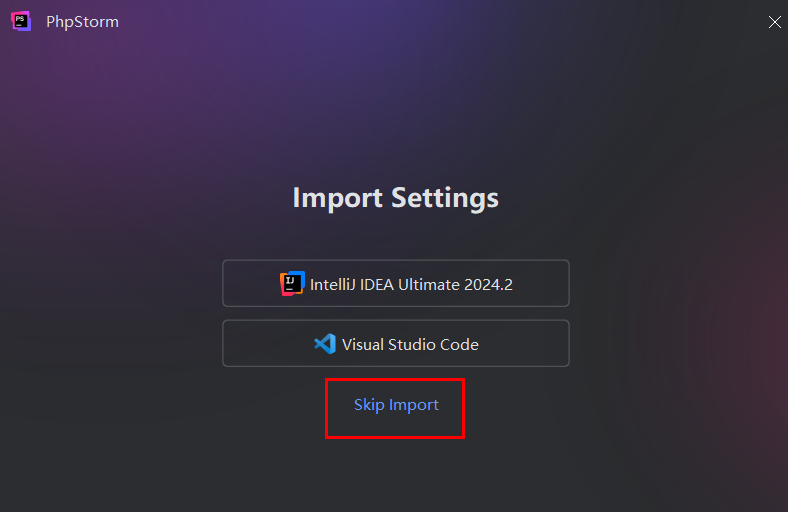Click the word "Skip" in Skip Import
This screenshot has width=788, height=512.
[x=369, y=405]
